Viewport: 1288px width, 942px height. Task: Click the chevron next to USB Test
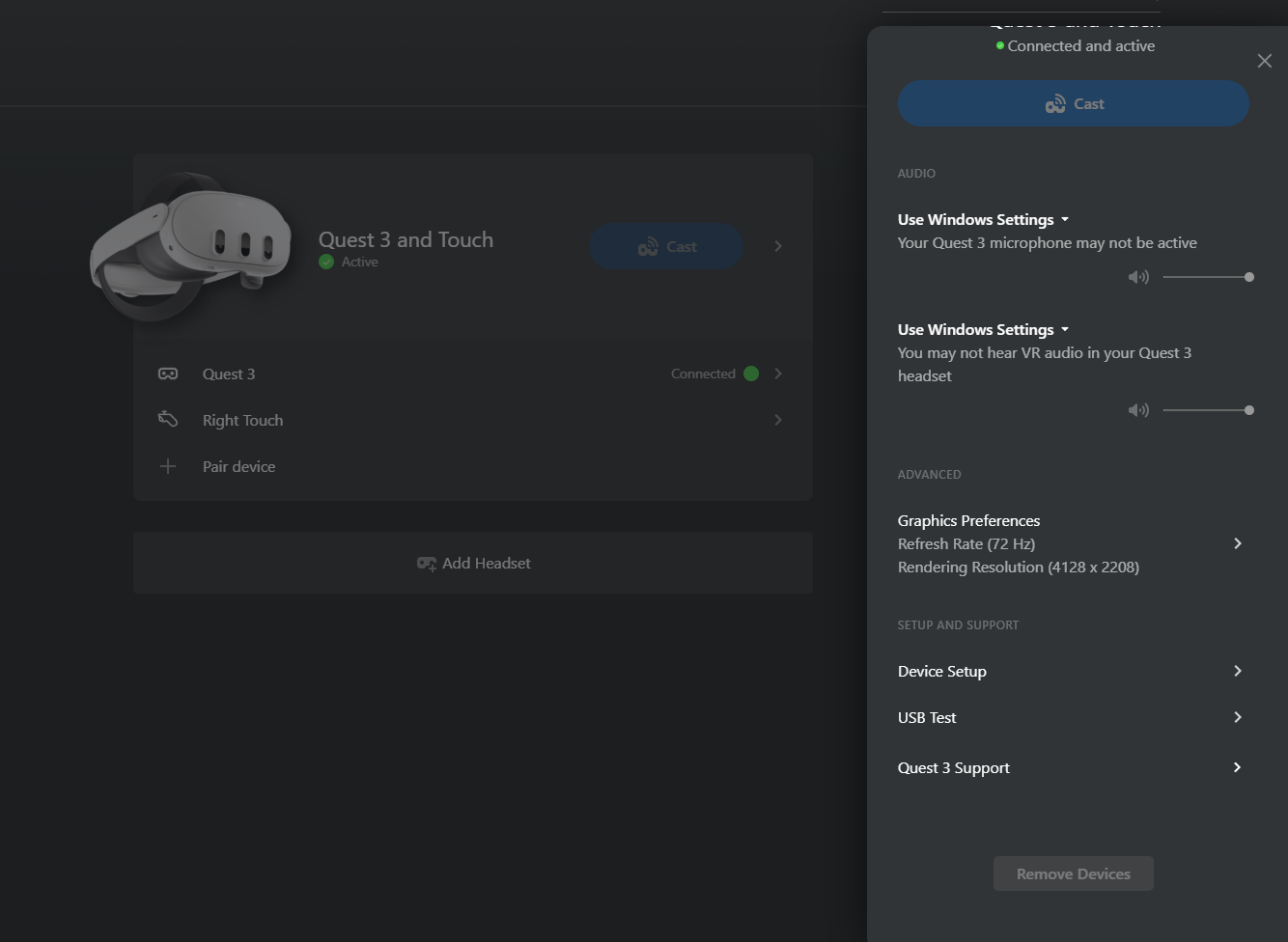coord(1237,717)
